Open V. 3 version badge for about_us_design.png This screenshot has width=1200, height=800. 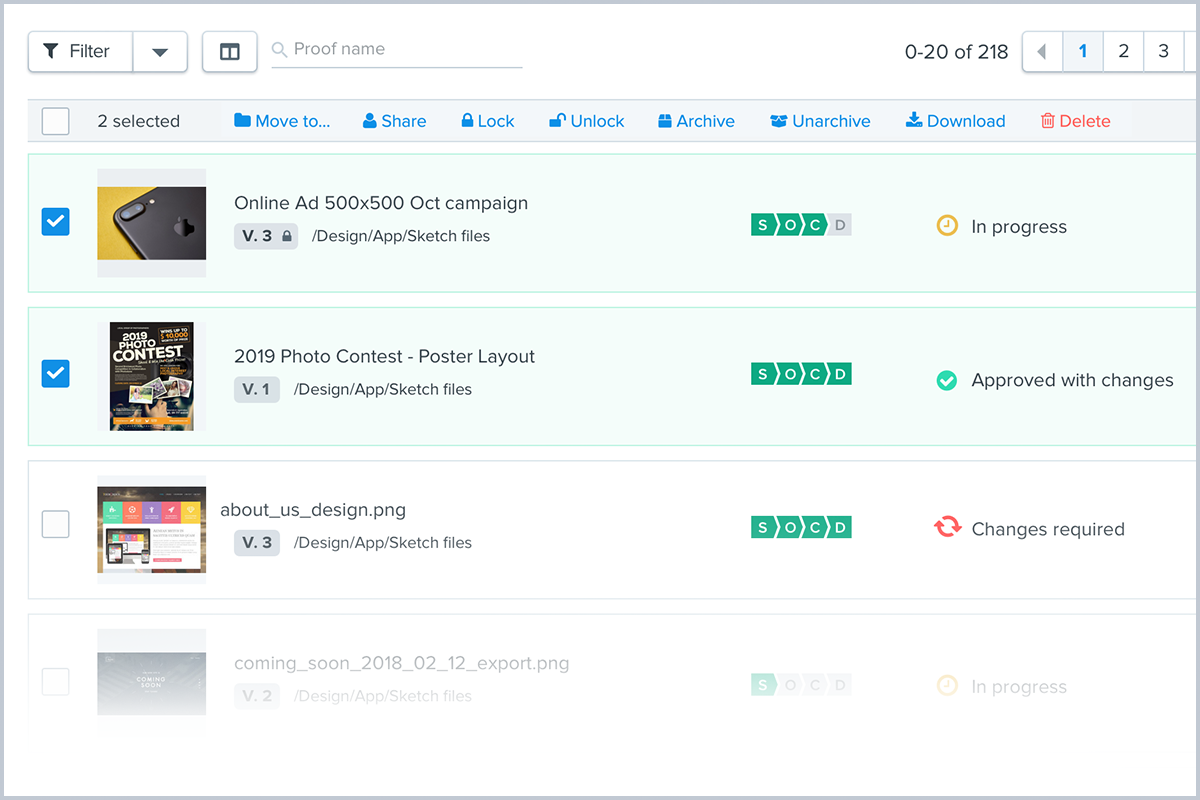[x=257, y=542]
